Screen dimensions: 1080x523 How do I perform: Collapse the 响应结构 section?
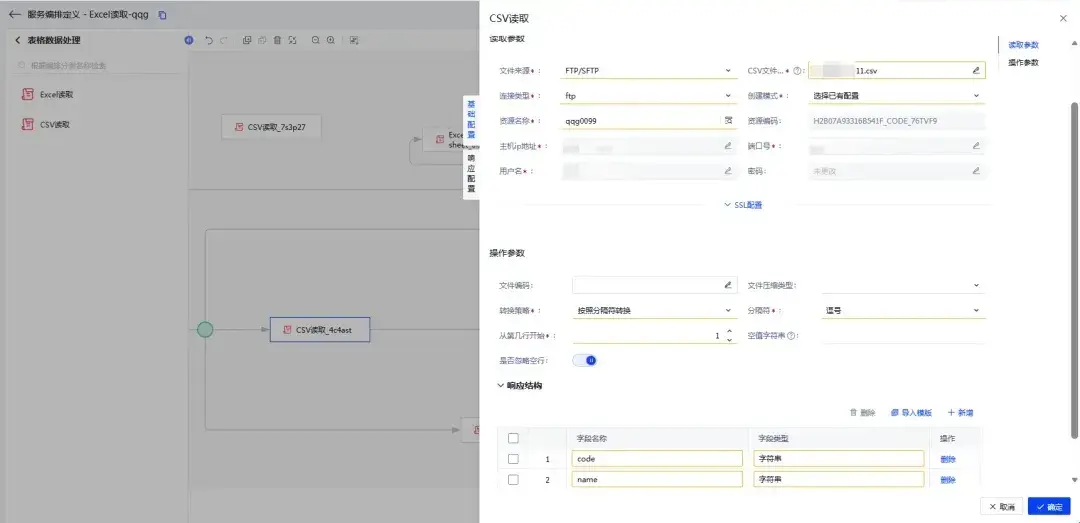pos(519,386)
